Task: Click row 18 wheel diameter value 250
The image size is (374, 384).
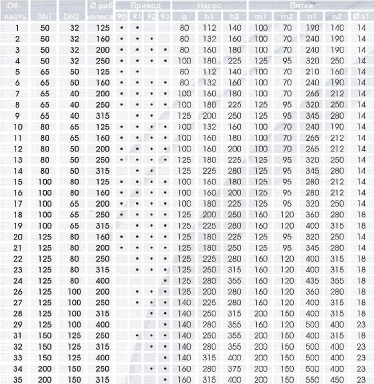Action: pyautogui.click(x=103, y=215)
